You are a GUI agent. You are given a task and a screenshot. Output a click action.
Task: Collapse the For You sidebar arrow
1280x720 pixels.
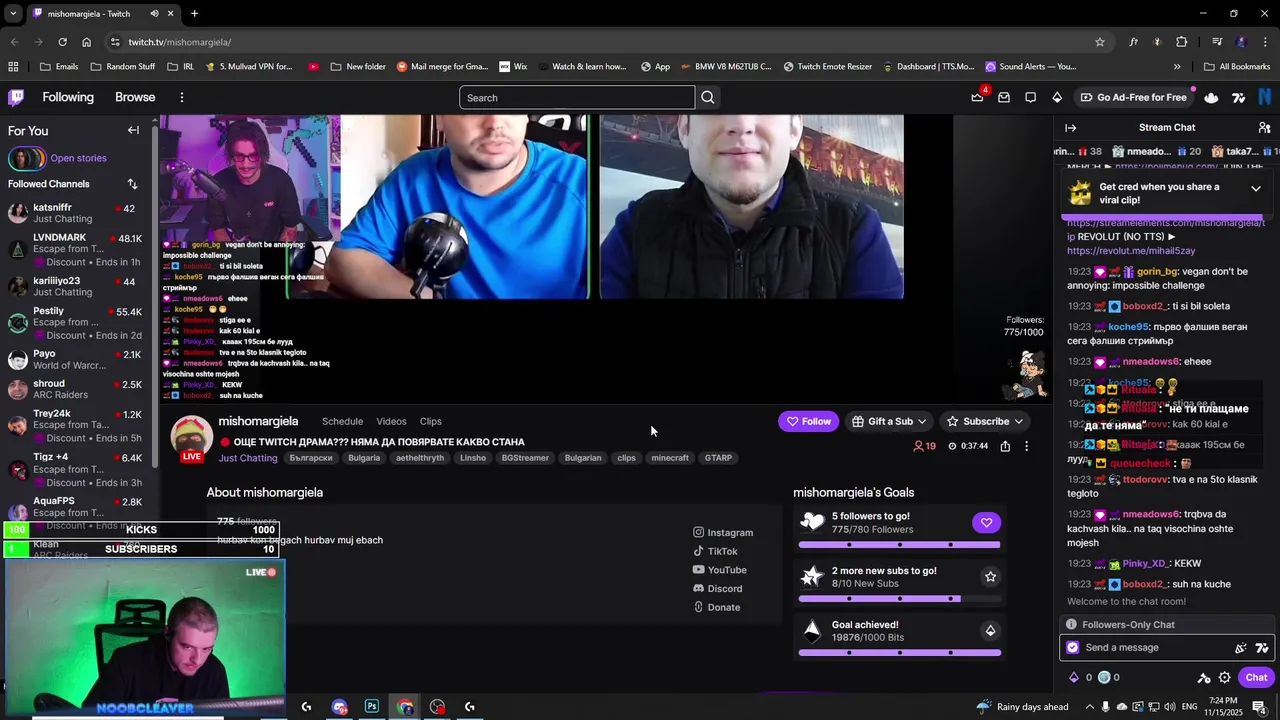(133, 130)
